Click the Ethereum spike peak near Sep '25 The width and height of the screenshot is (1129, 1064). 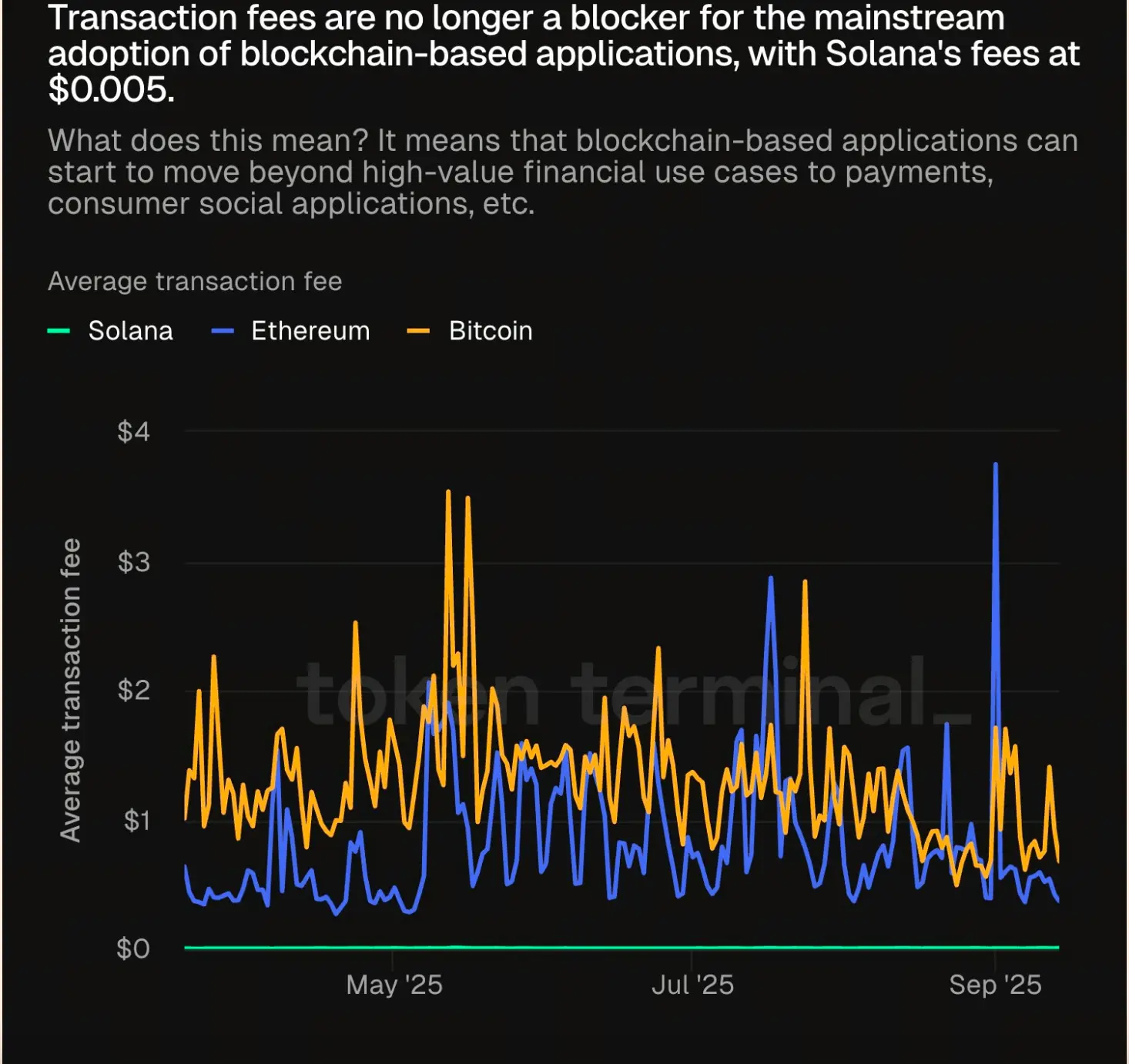click(x=996, y=464)
